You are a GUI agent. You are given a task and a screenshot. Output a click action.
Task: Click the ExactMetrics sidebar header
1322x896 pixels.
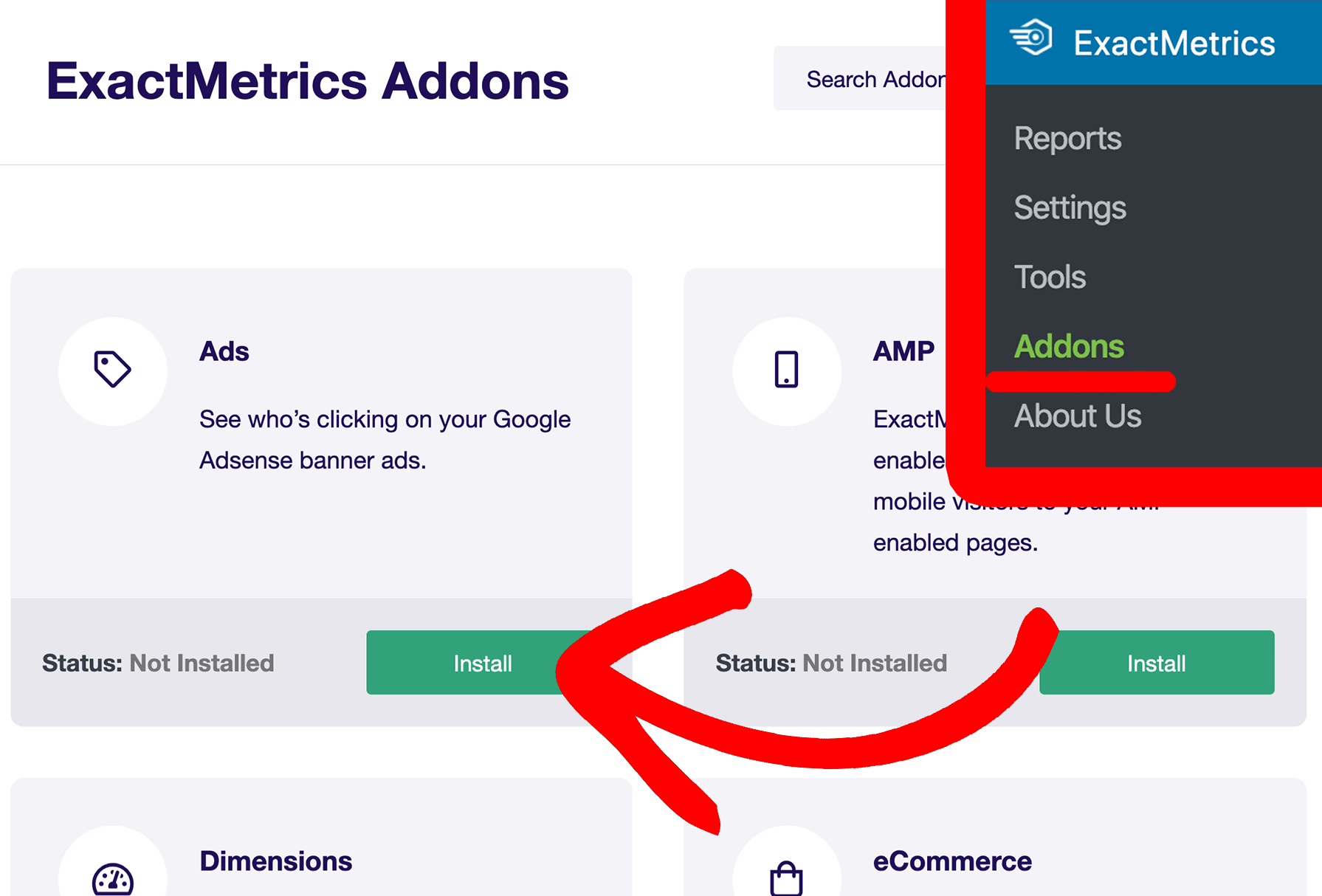[1154, 42]
